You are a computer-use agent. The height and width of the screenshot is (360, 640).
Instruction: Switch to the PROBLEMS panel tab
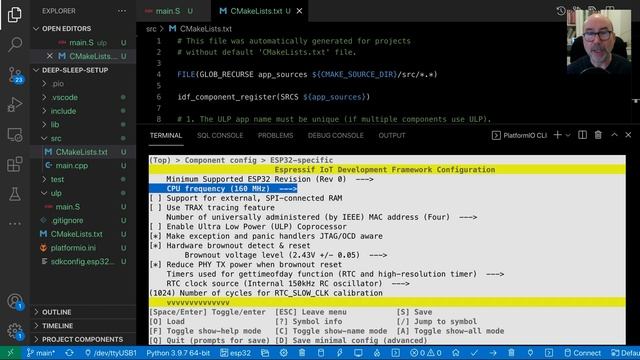click(x=276, y=136)
